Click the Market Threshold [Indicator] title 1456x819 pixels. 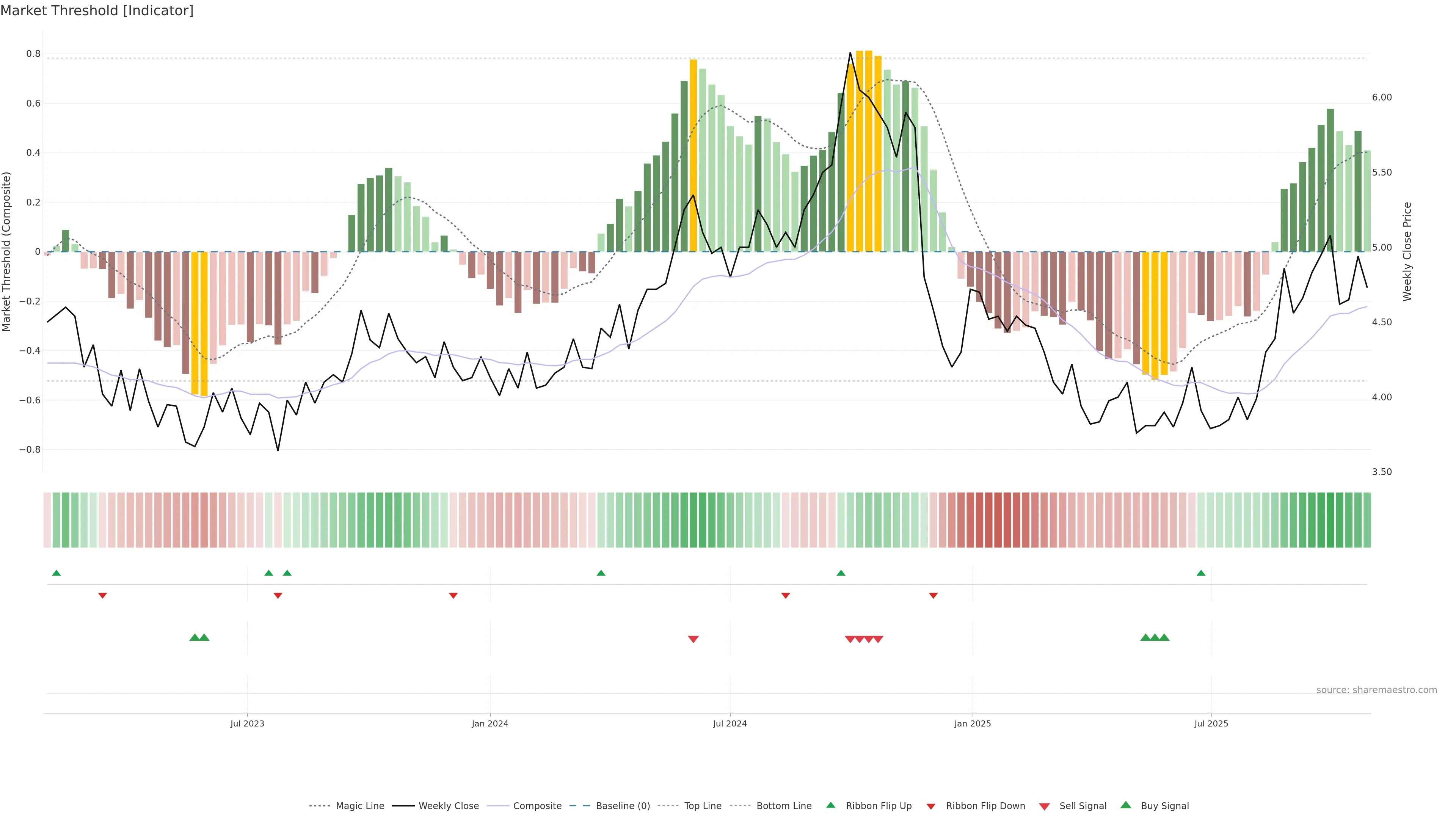point(97,11)
